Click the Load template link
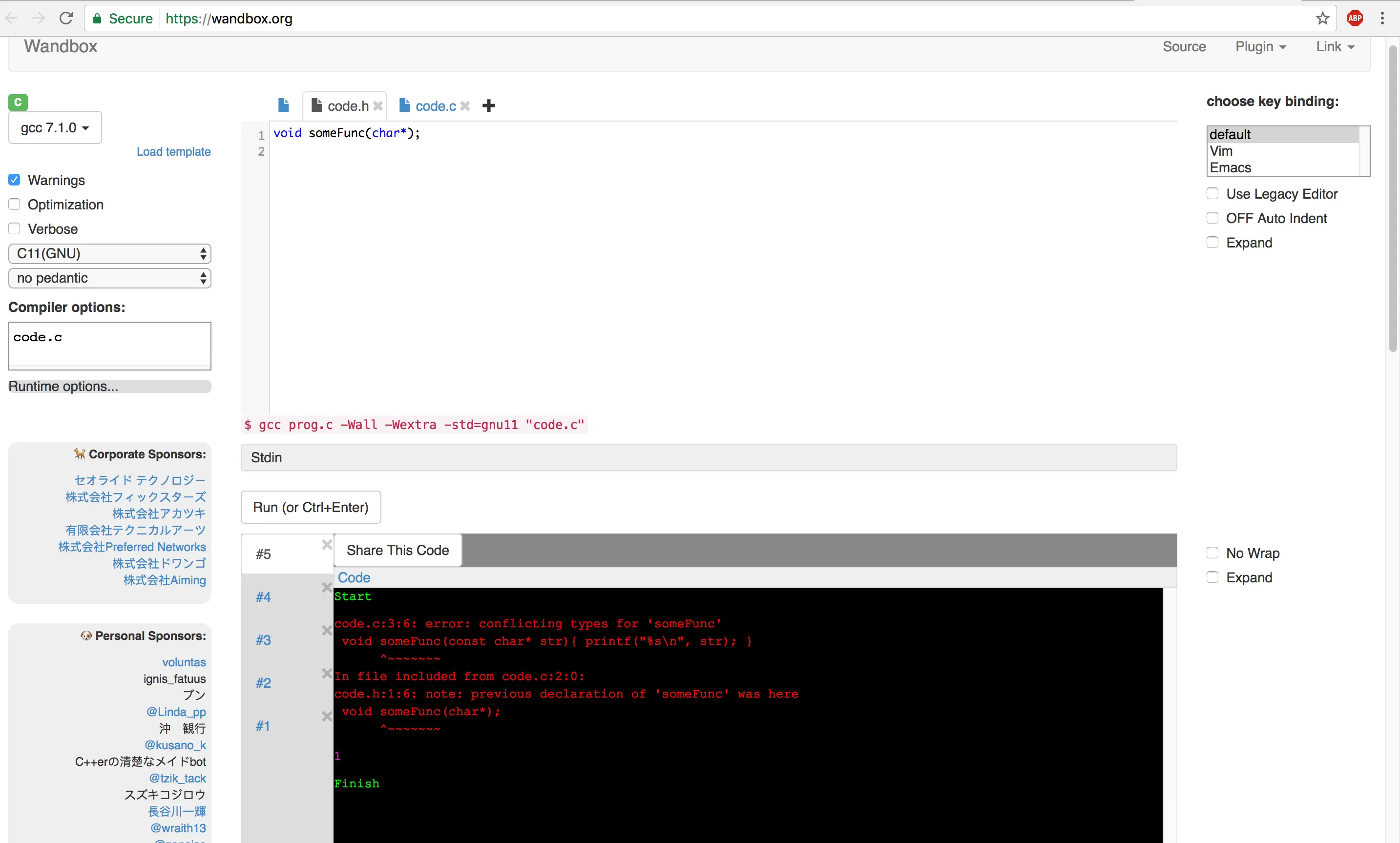Viewport: 1400px width, 843px height. point(173,152)
